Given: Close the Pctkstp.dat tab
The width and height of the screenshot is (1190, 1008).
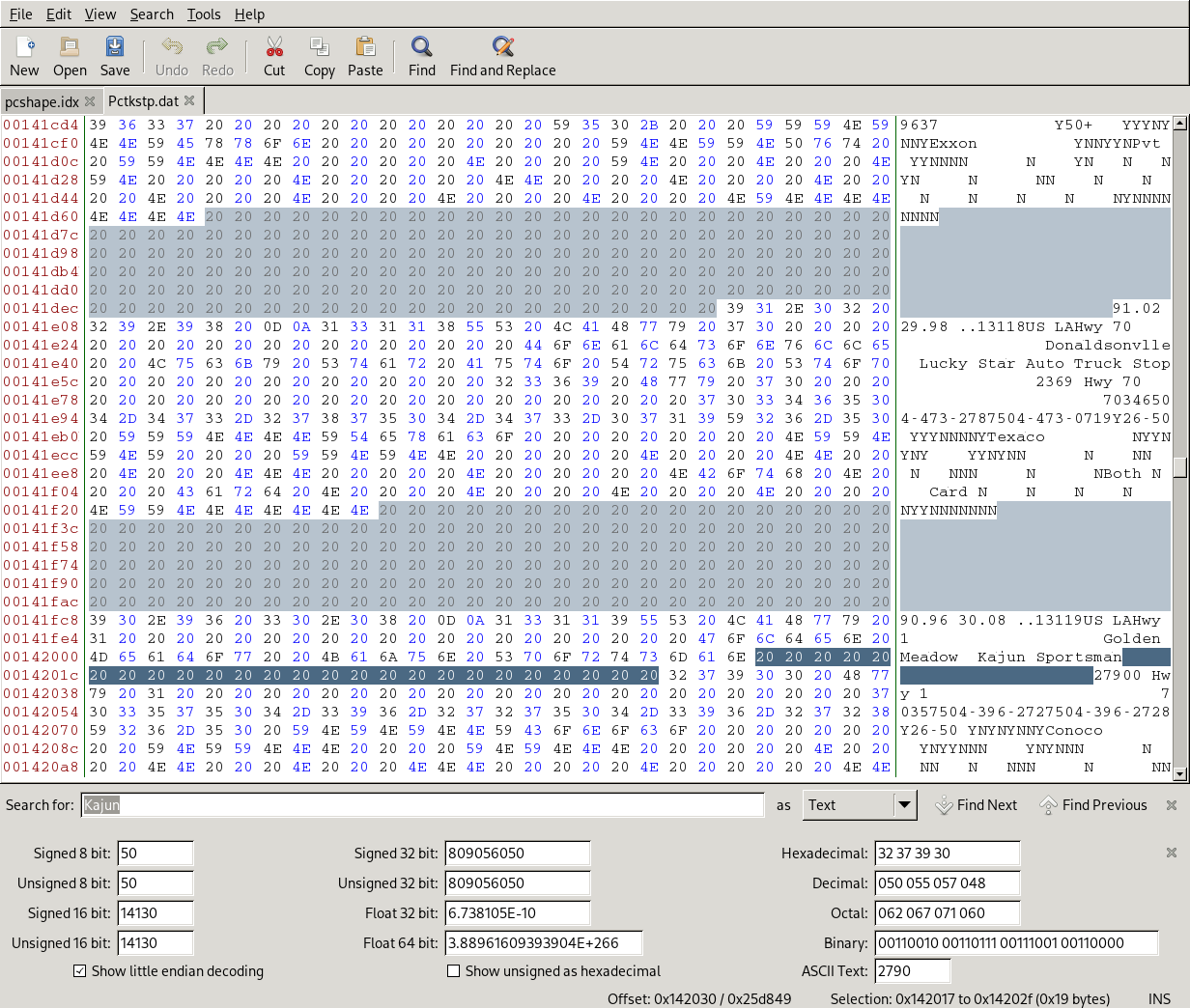Looking at the screenshot, I should [x=189, y=100].
